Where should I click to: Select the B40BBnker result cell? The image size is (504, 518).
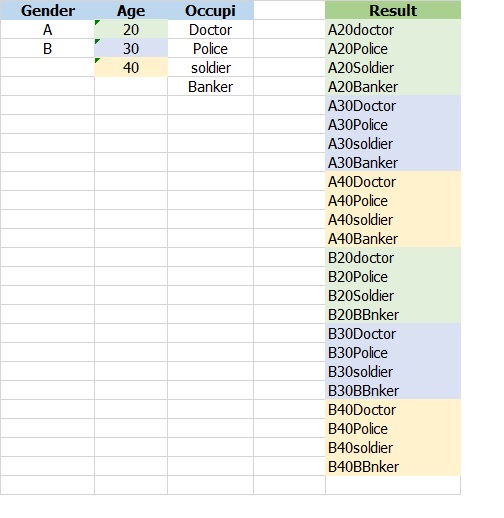(x=393, y=466)
